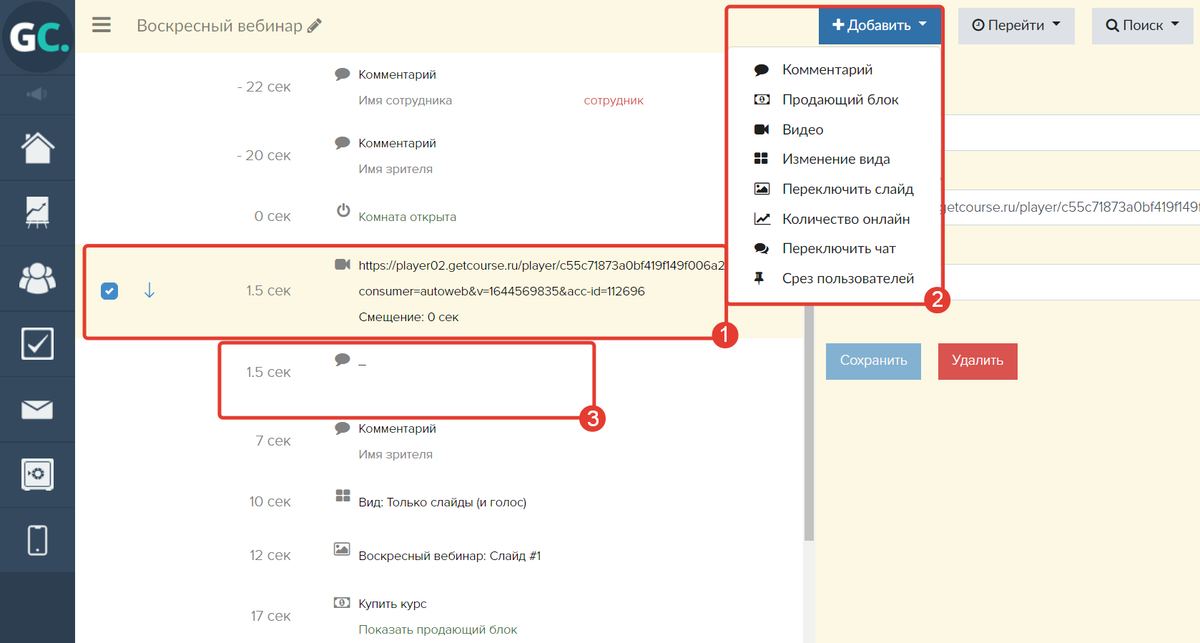Open the Показать продающий блок link
This screenshot has width=1200, height=643.
point(438,629)
